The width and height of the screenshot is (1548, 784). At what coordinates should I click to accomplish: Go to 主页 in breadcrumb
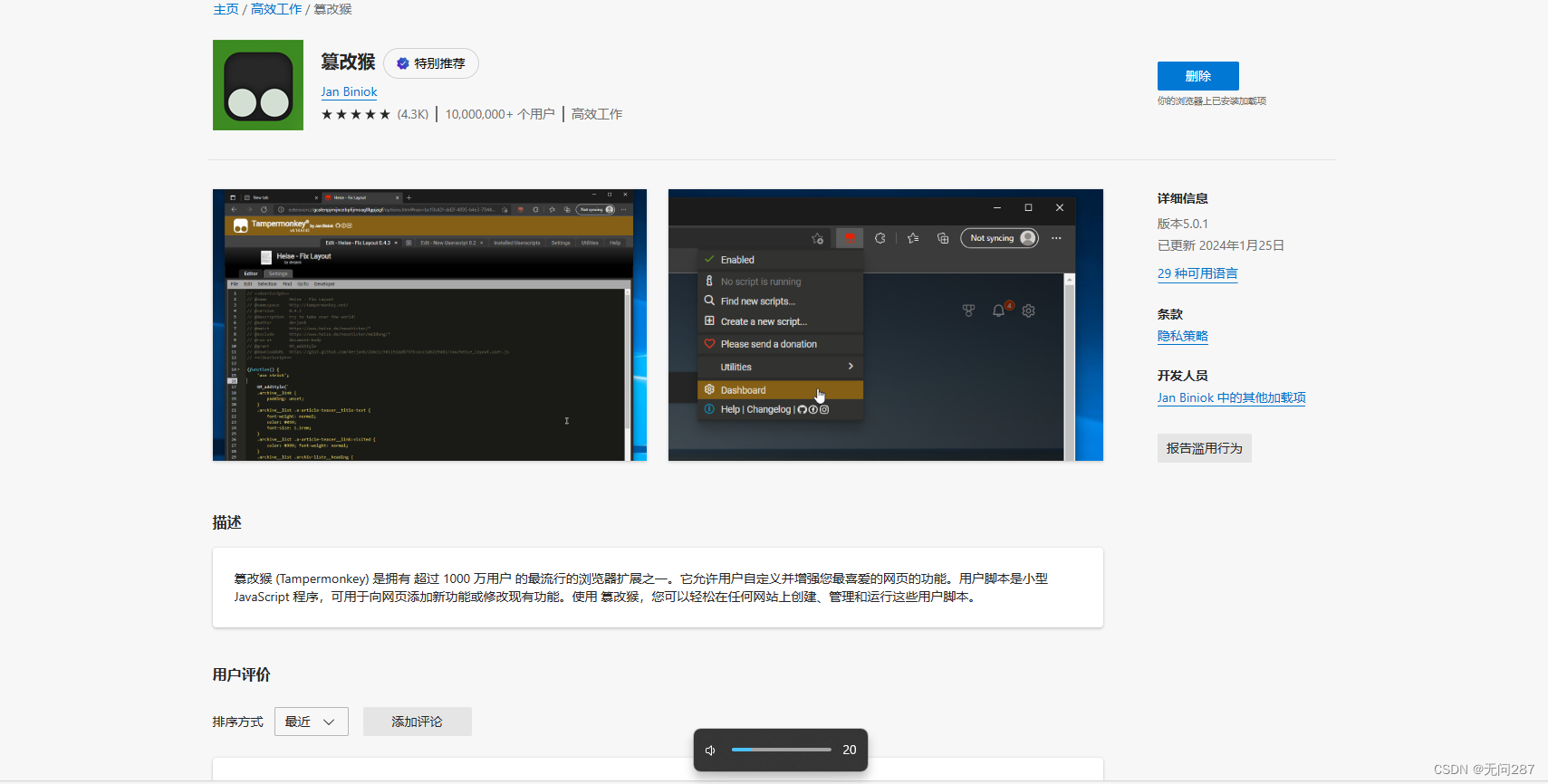pyautogui.click(x=226, y=9)
